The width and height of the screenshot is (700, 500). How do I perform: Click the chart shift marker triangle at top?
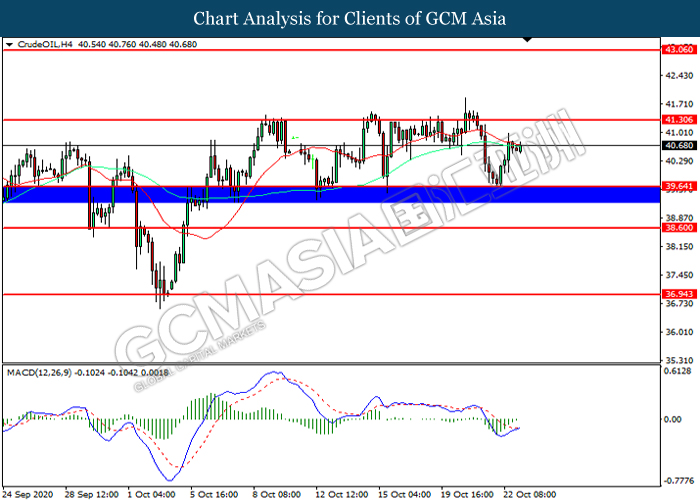tap(527, 40)
